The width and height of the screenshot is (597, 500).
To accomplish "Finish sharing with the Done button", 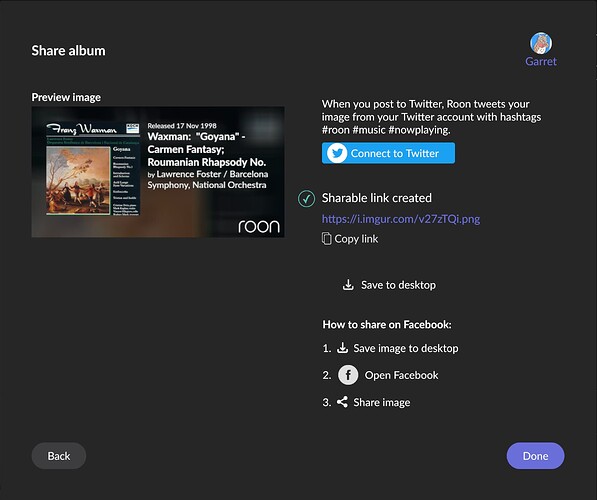I will click(x=535, y=456).
